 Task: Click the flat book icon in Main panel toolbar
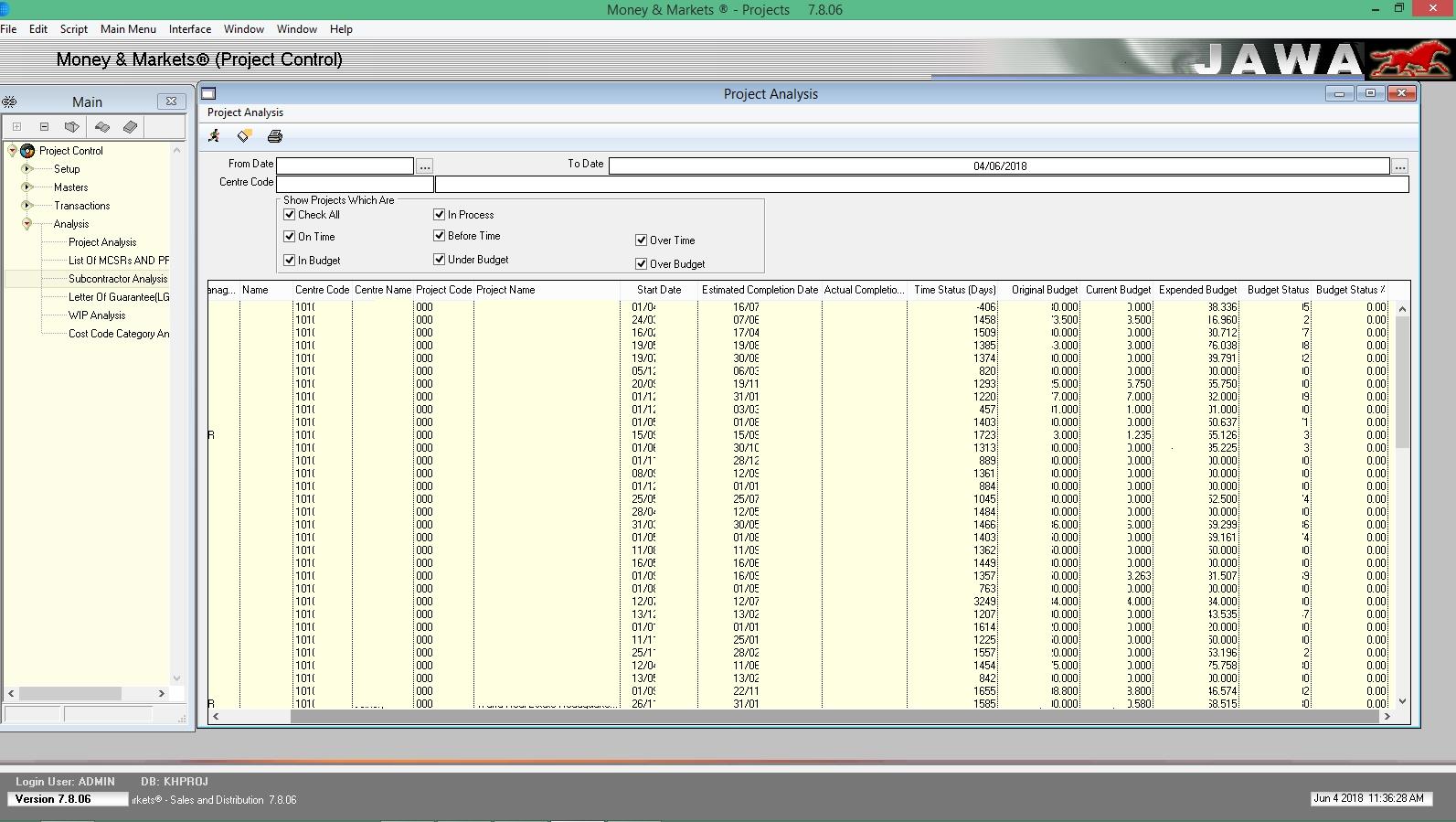(x=130, y=127)
